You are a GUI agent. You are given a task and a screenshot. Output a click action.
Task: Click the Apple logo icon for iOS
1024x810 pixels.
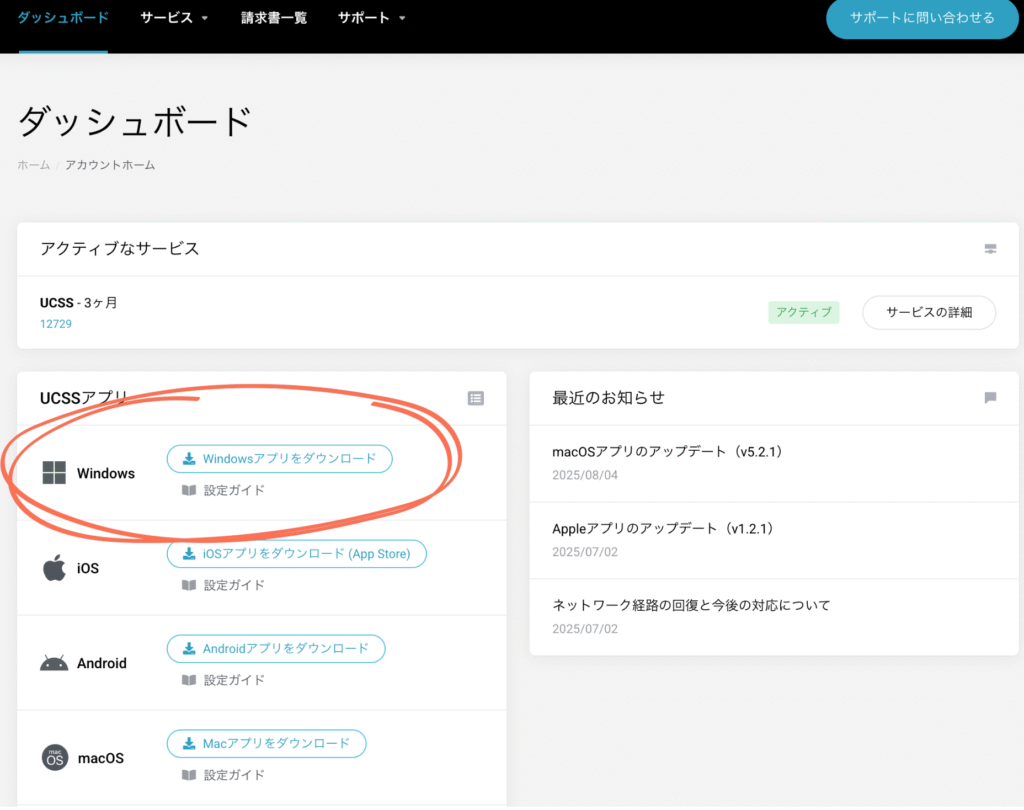point(54,568)
